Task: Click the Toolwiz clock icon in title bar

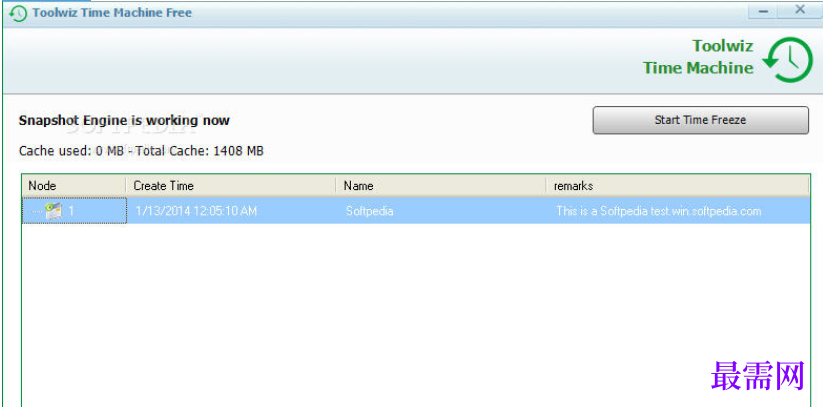Action: click(18, 13)
